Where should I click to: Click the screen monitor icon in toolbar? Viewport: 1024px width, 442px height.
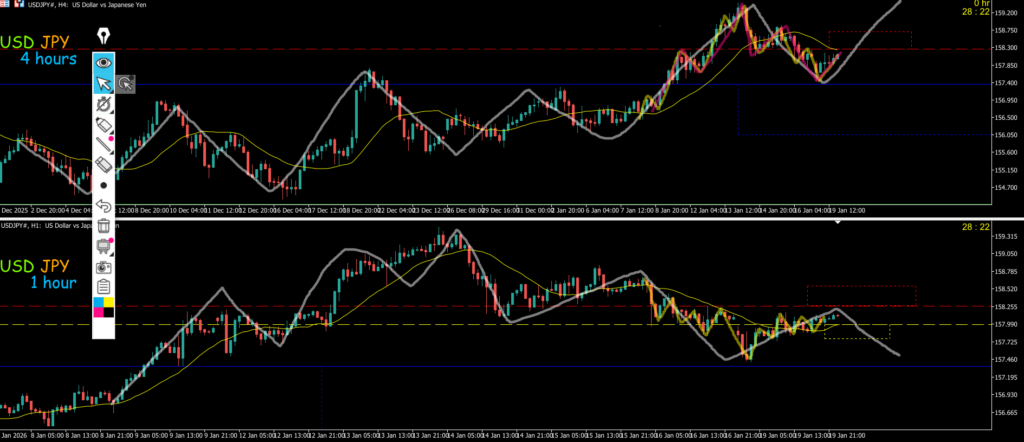click(x=104, y=246)
